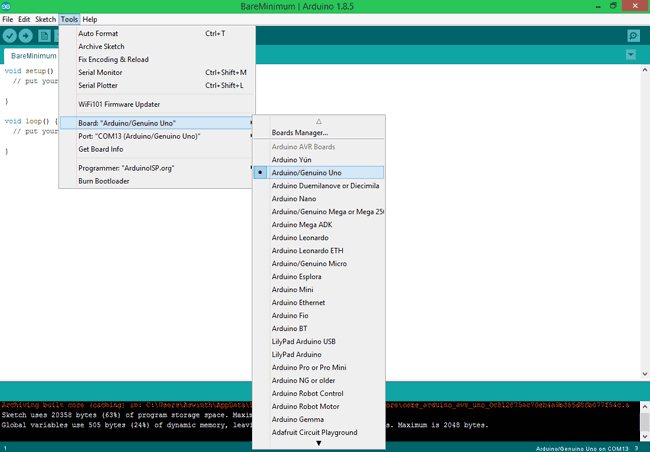
Task: Expand the Programmer ArduinoISP.org submenu
Action: tap(157, 168)
